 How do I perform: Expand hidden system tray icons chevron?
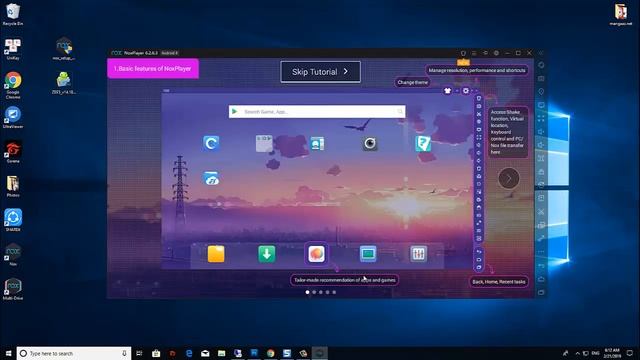577,353
